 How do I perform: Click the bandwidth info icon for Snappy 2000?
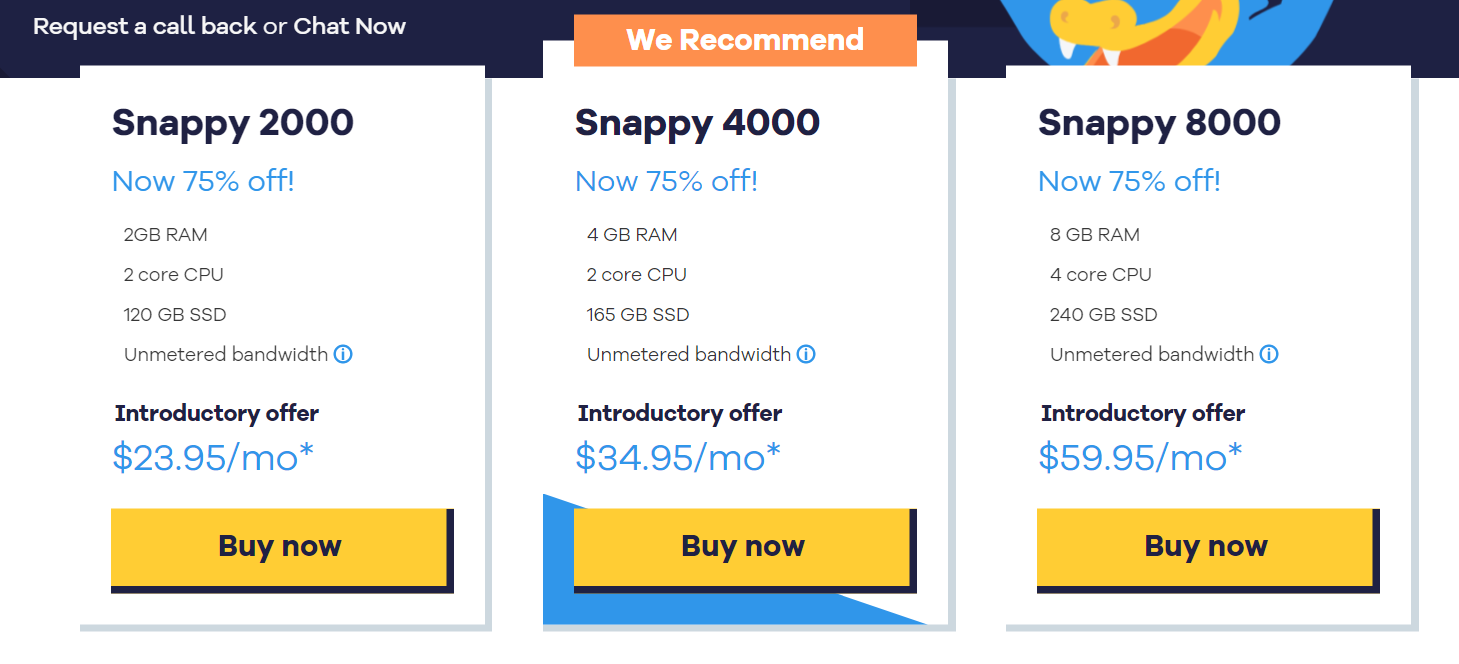click(343, 354)
